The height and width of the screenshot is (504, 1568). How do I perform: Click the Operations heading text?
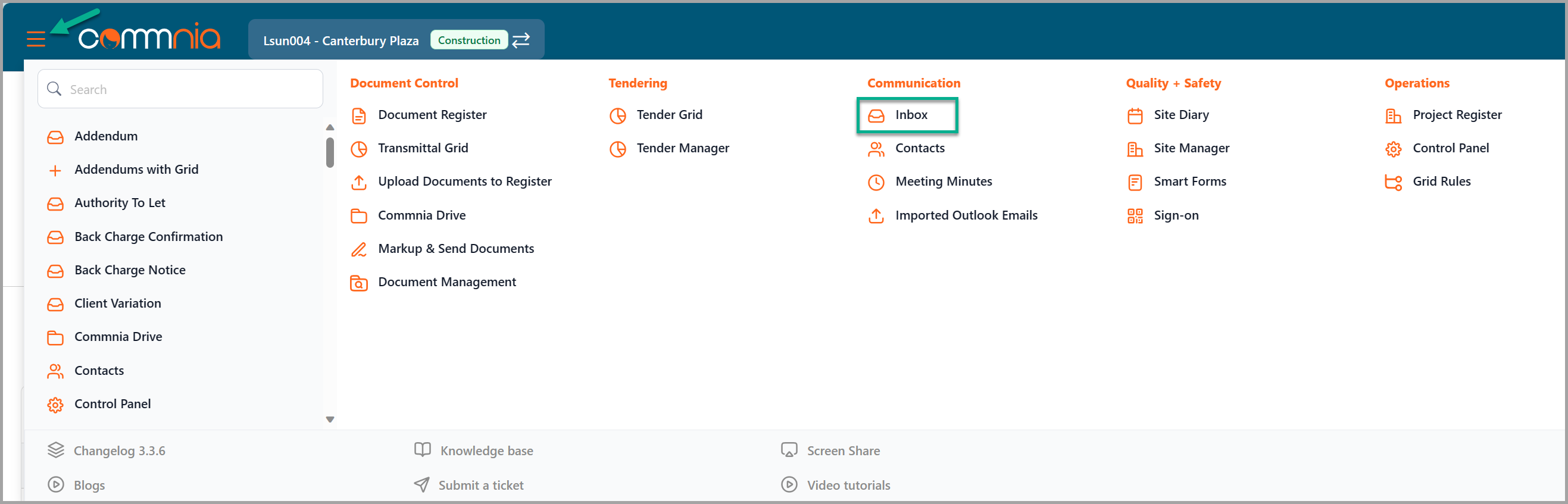point(1417,83)
